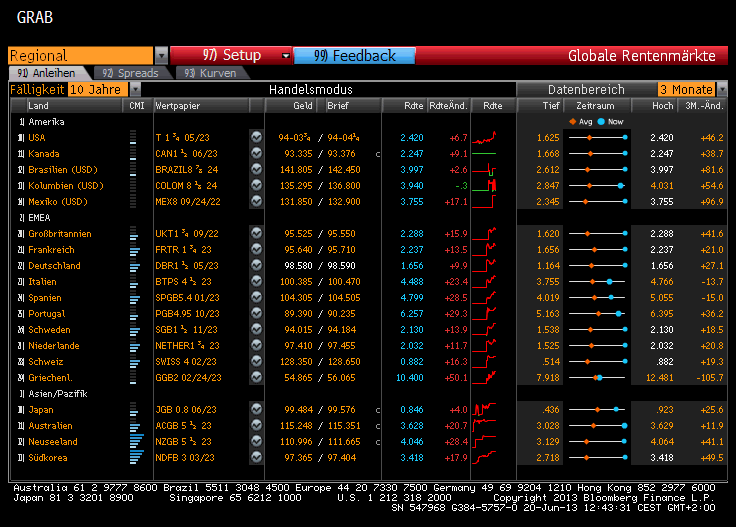Click the chart icon in Italien row

[256, 281]
